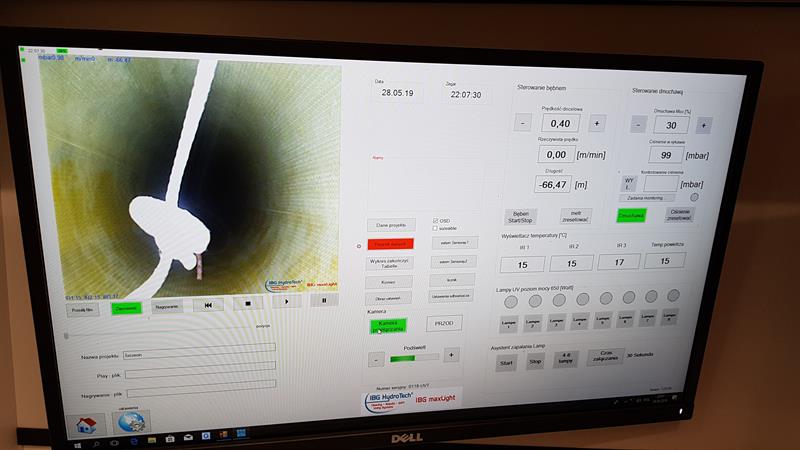
Task: Click the PRZÓD camera button
Action: coord(444,323)
